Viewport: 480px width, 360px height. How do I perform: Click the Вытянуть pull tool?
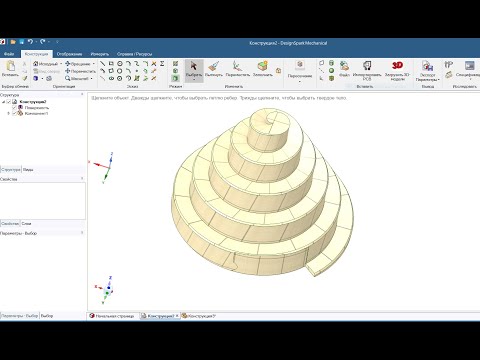tap(214, 69)
